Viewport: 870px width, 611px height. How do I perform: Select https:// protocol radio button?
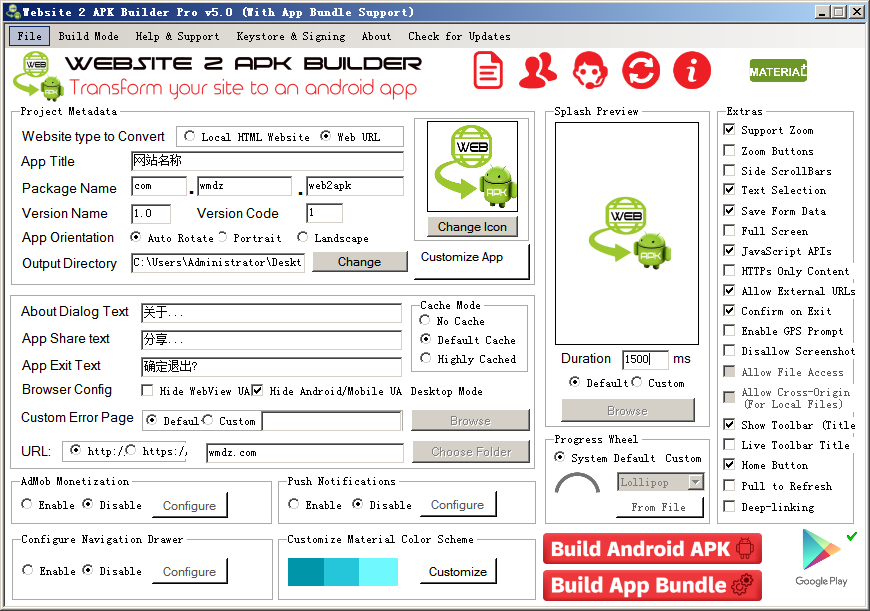pyautogui.click(x=131, y=450)
